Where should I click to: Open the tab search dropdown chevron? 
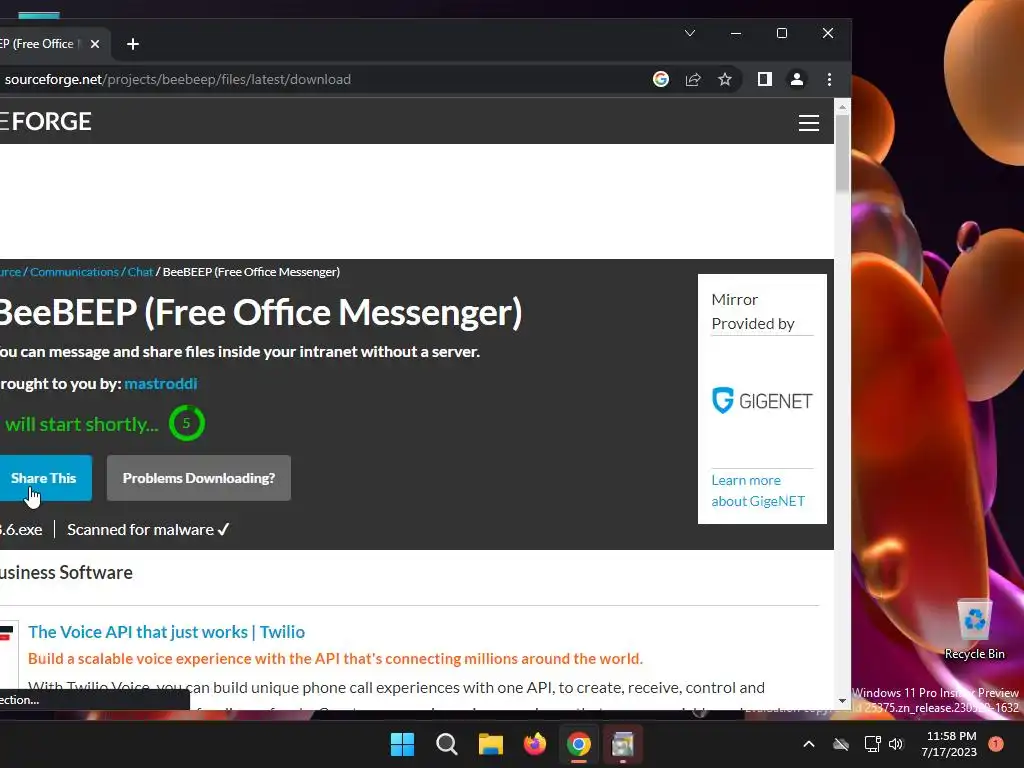pyautogui.click(x=690, y=33)
